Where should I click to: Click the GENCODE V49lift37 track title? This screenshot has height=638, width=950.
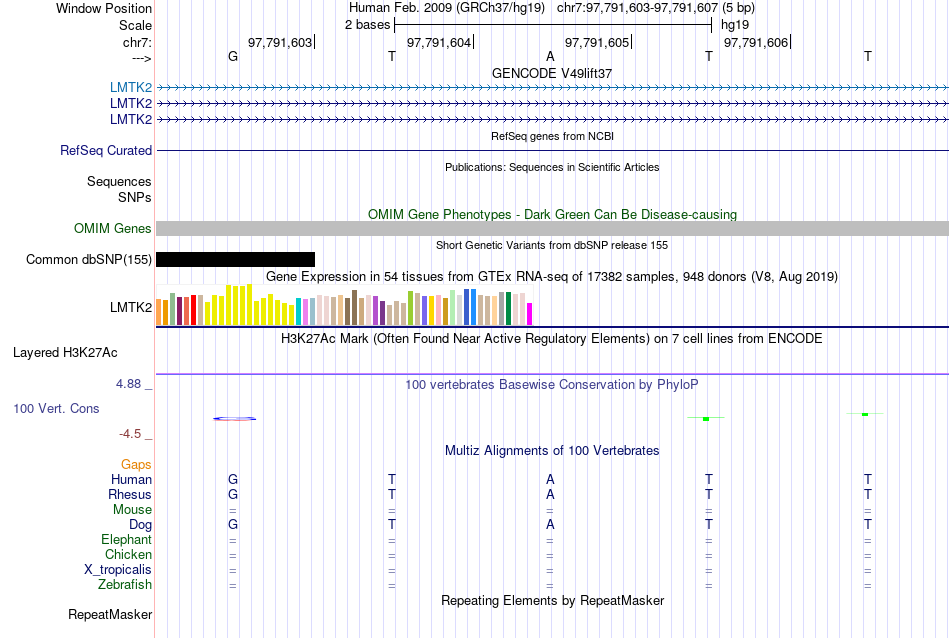coord(552,73)
